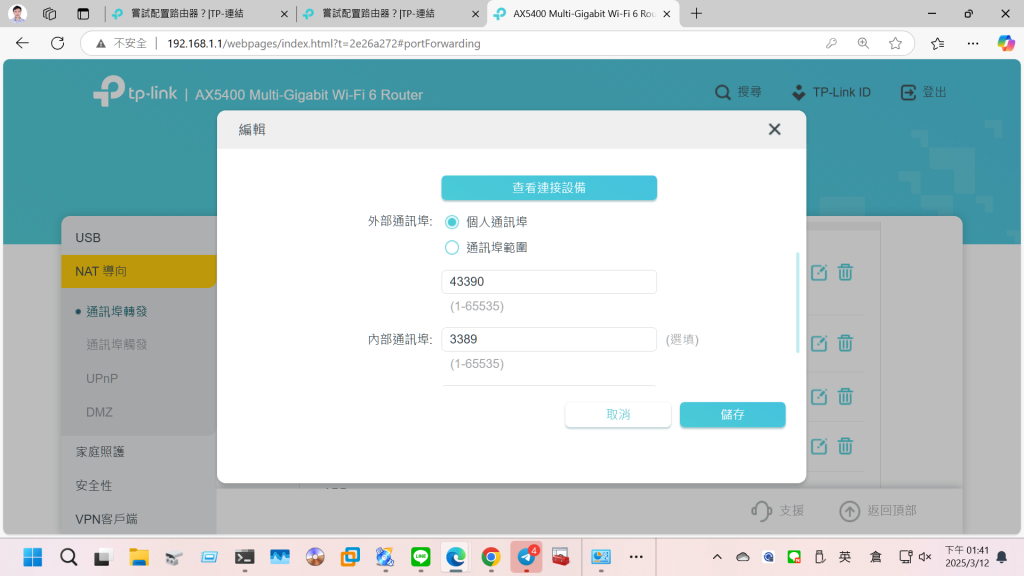Click the browser favorites star icon
The image size is (1024, 576).
895,43
